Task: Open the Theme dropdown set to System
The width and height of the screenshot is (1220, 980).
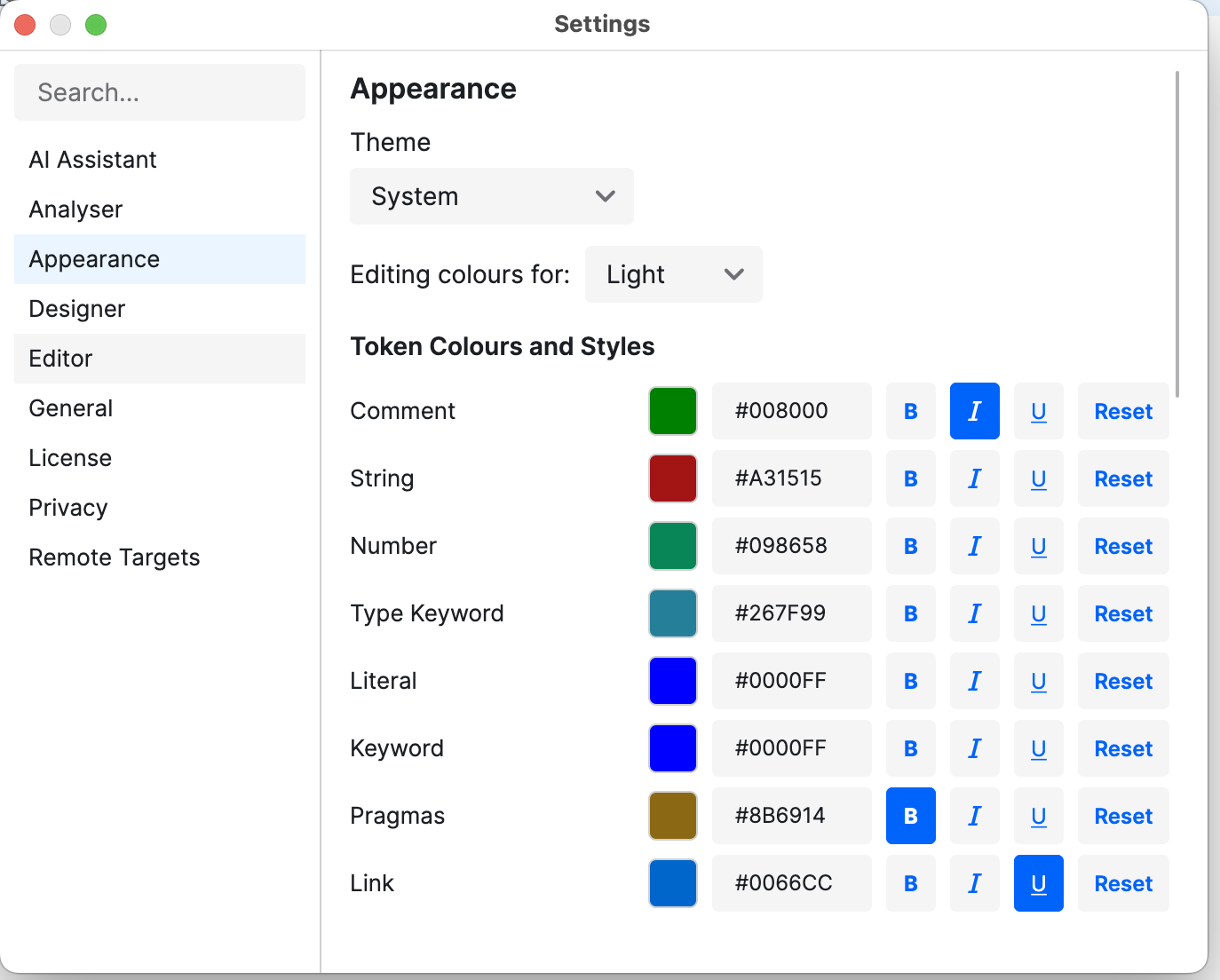Action: point(491,196)
